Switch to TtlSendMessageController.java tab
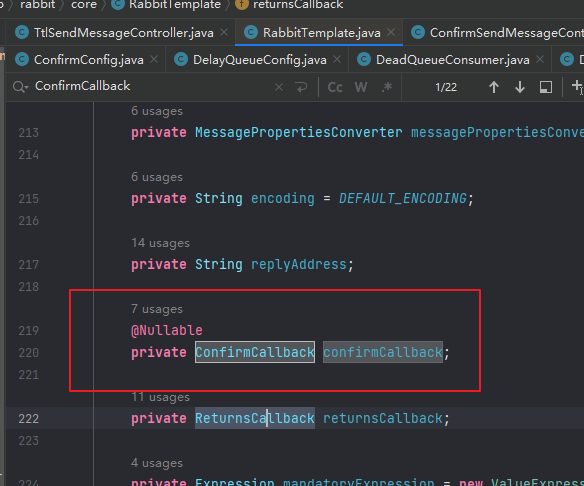 point(116,33)
